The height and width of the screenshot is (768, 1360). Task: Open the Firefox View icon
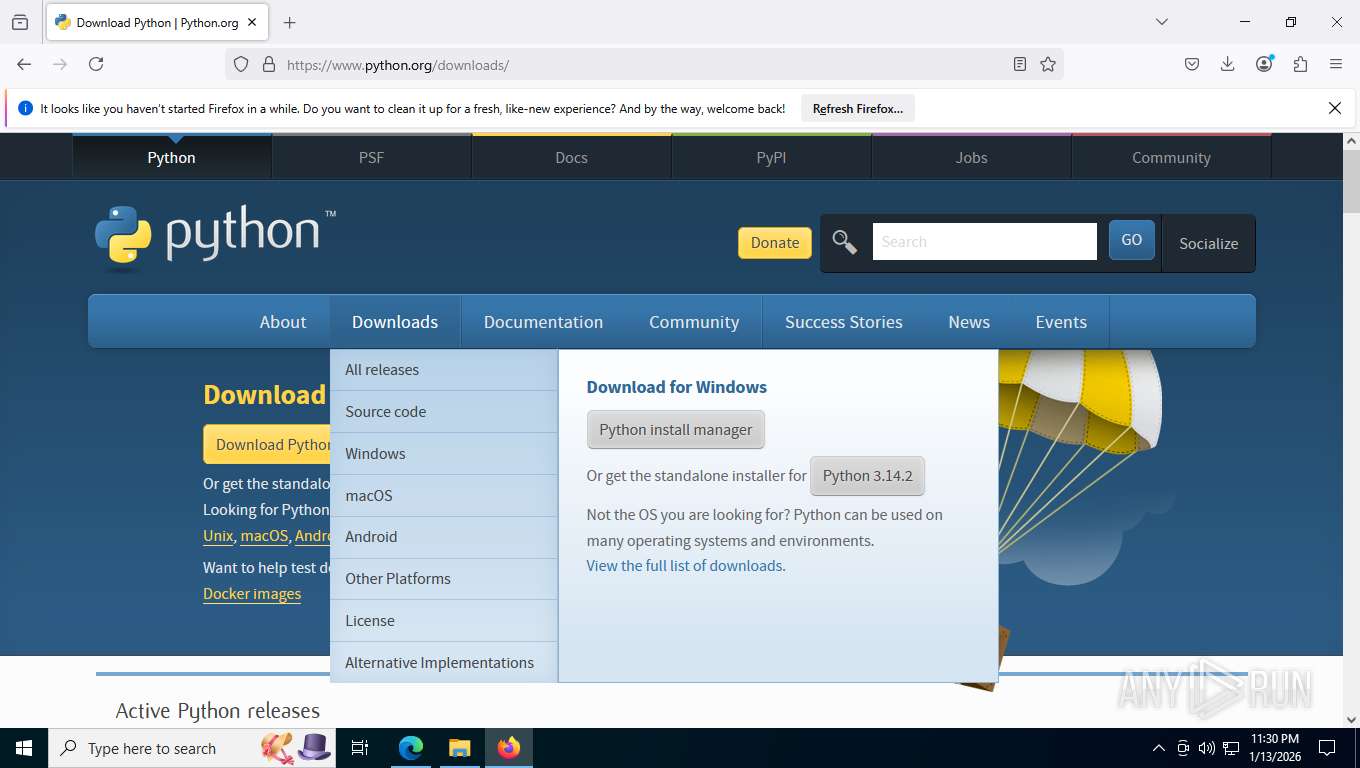pos(20,22)
